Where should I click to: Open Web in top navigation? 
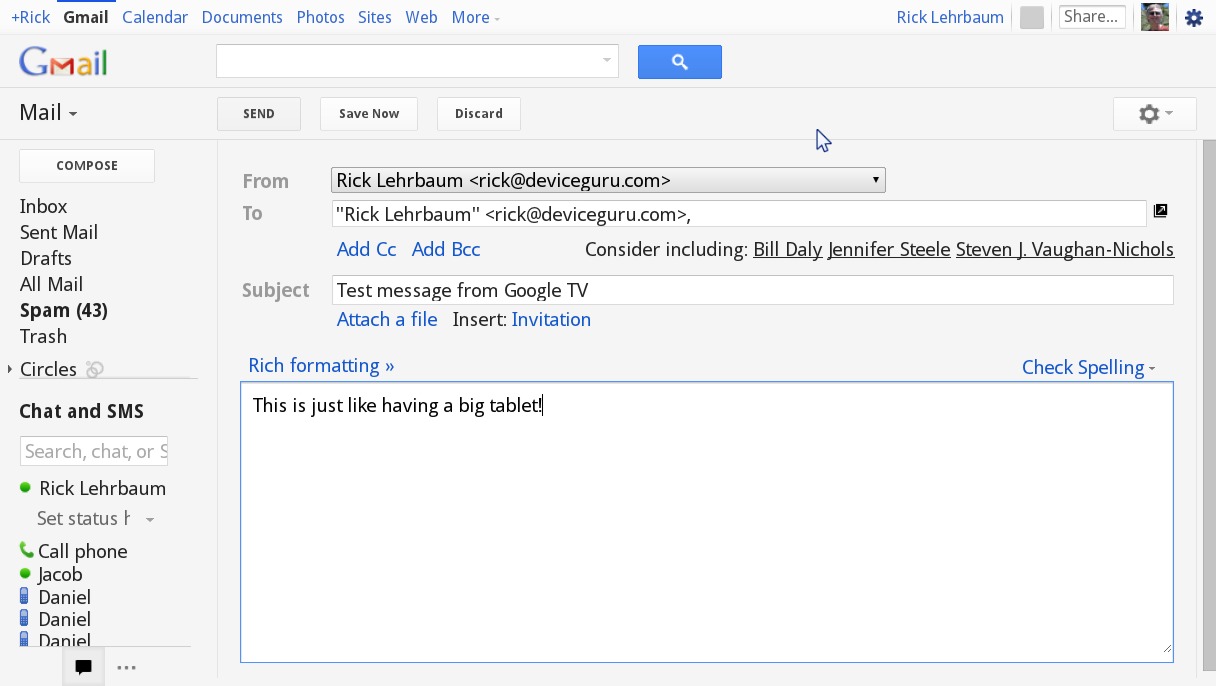tap(421, 17)
